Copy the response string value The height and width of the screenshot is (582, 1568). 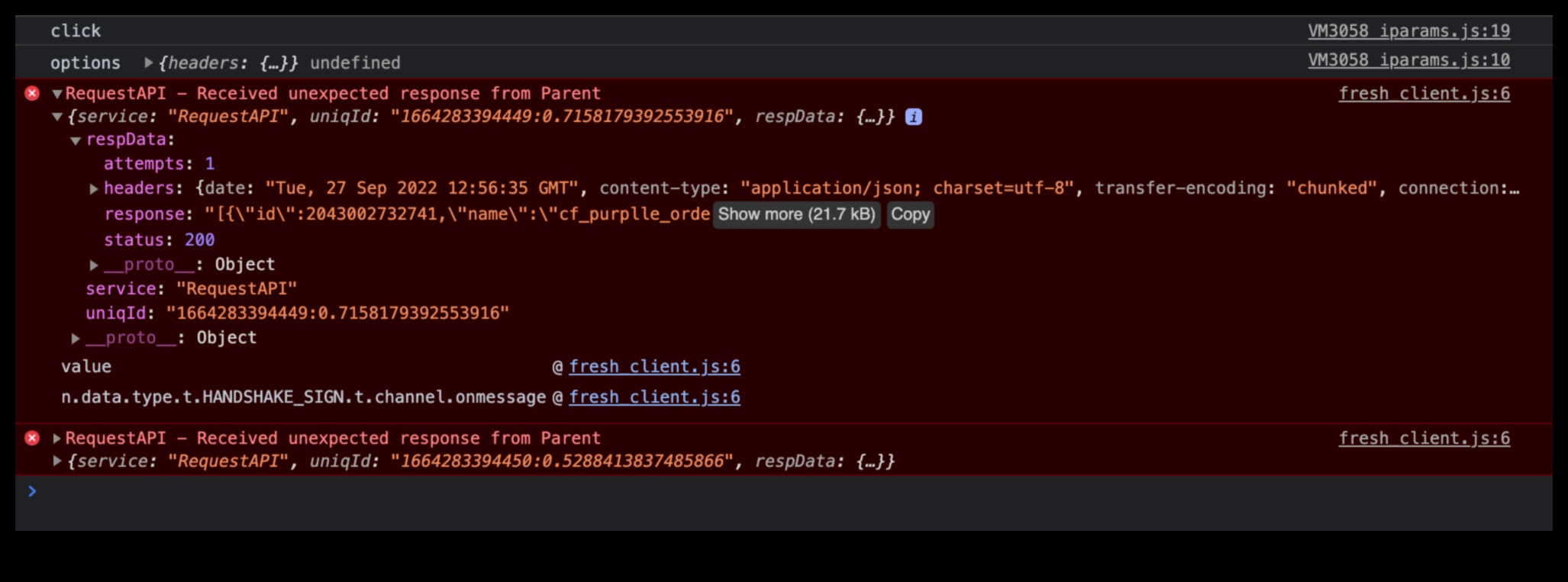pyautogui.click(x=910, y=214)
